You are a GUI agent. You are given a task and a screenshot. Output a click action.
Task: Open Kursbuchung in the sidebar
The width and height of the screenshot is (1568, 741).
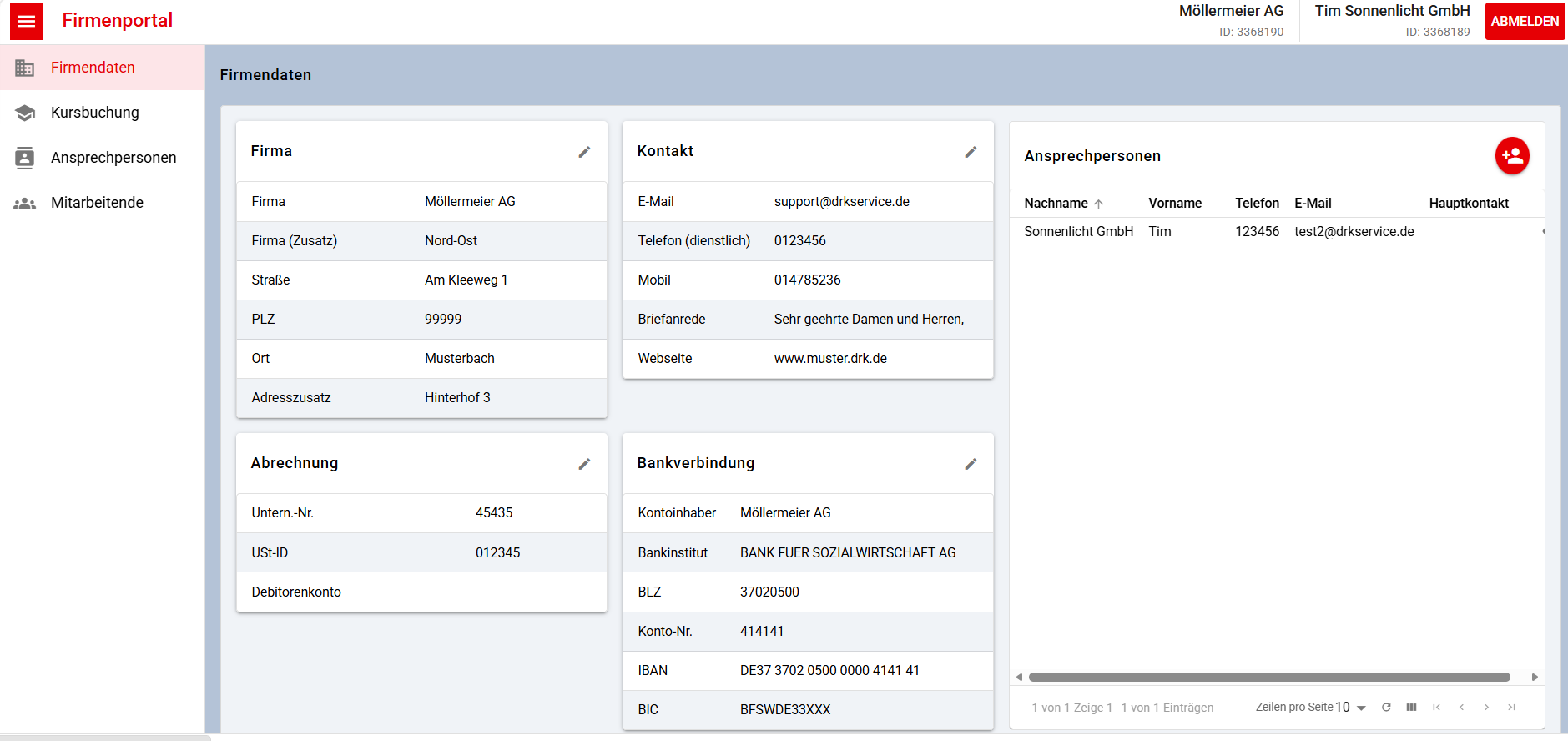point(102,113)
